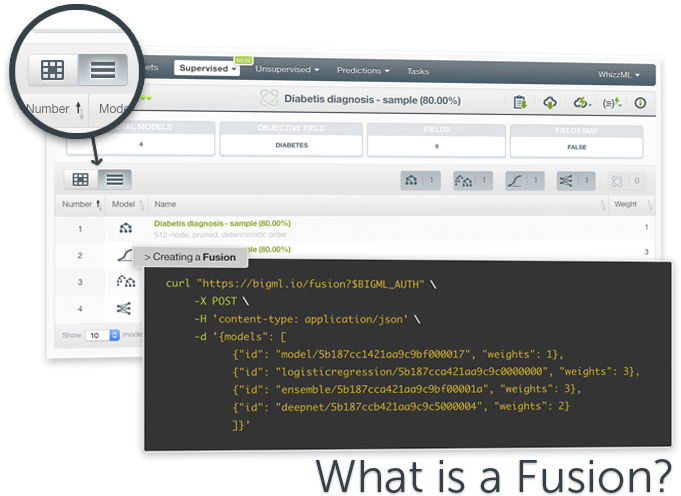
Task: Click magnified list view icon in circle
Action: click(x=102, y=69)
